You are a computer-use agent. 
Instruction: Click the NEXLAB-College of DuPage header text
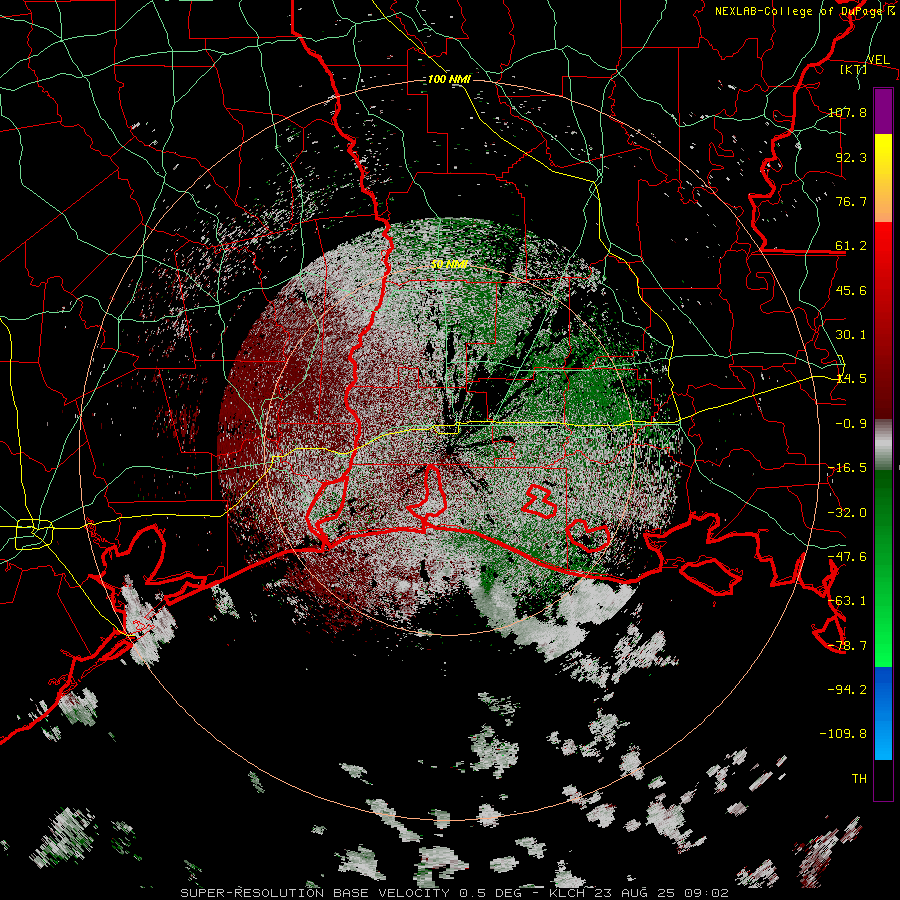[x=804, y=11]
